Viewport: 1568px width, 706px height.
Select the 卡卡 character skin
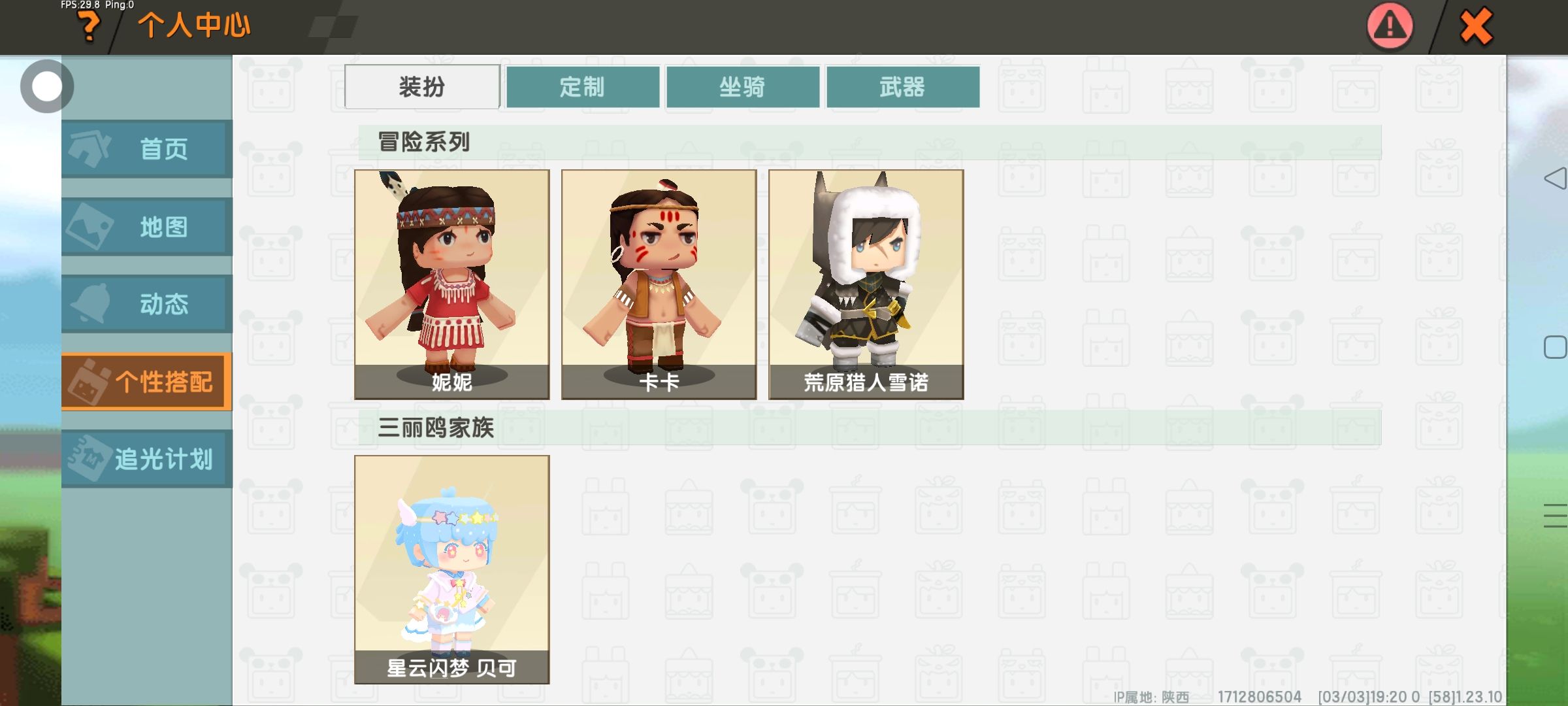659,284
